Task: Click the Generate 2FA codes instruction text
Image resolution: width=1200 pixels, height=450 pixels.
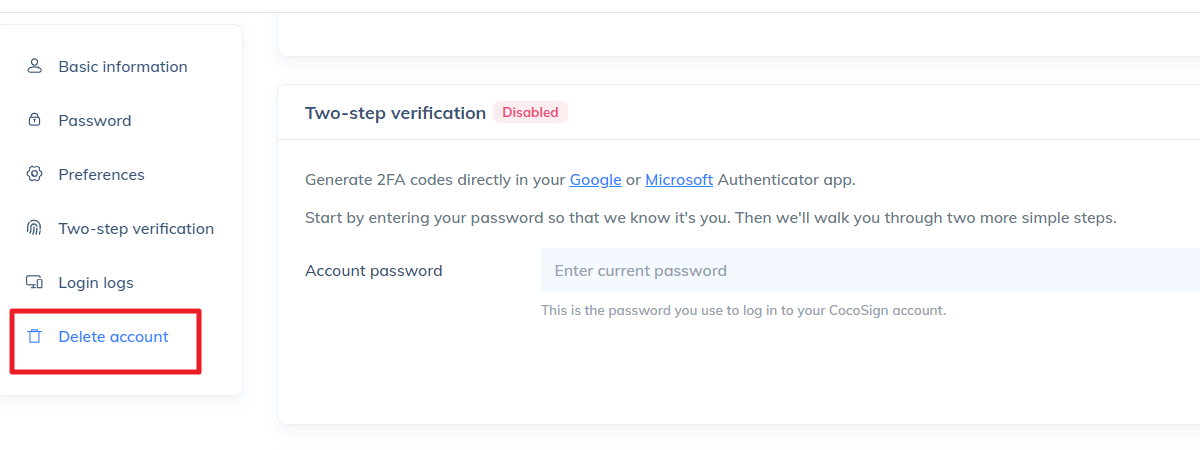Action: 435,180
